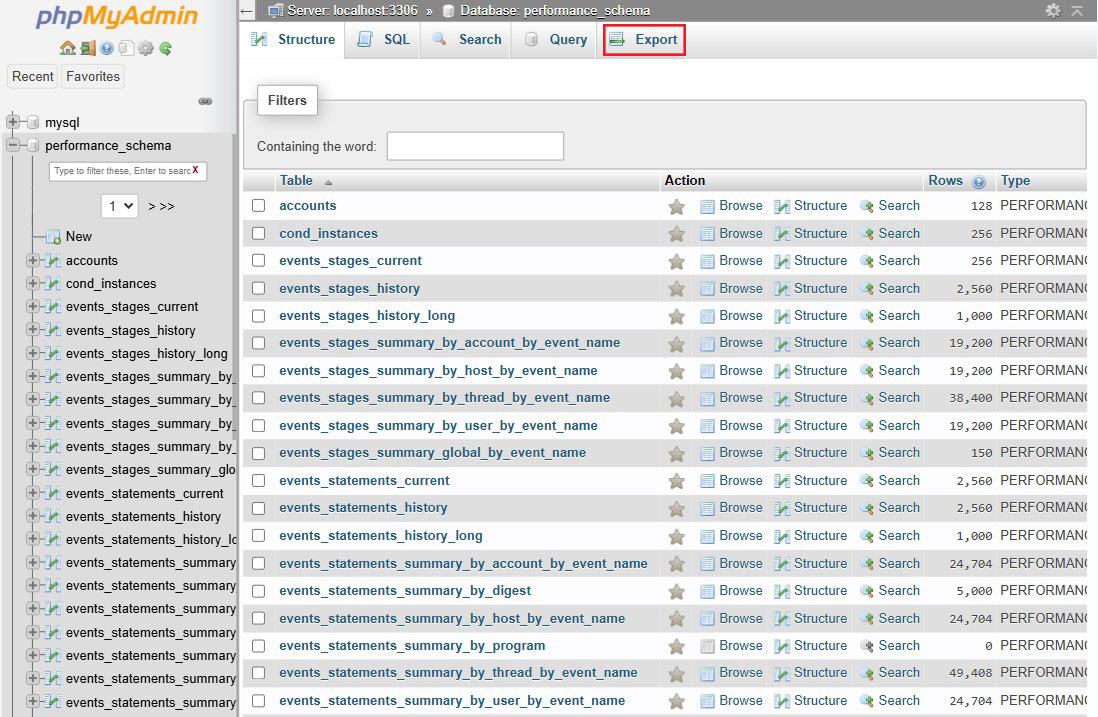Collapse the performance_schema database node
This screenshot has height=717, width=1098.
coord(13,145)
